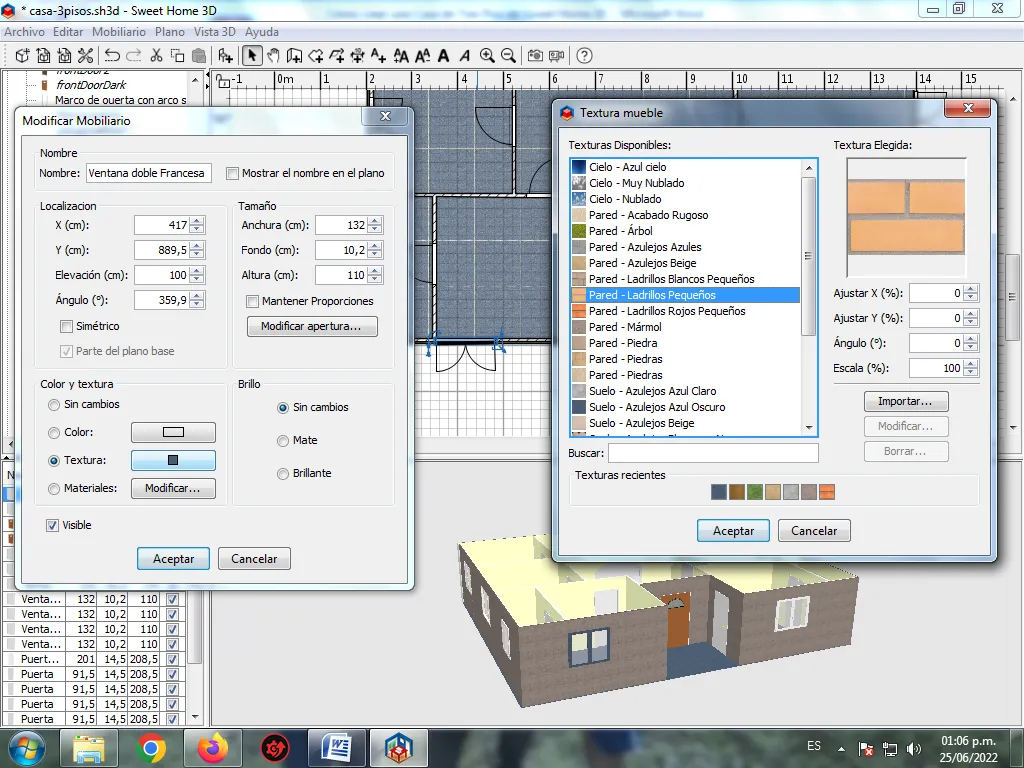
Task: Choose the Mate shininess option
Action: point(283,441)
